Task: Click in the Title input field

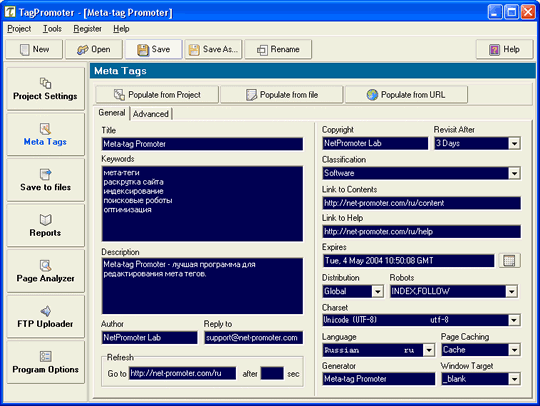Action: click(202, 144)
